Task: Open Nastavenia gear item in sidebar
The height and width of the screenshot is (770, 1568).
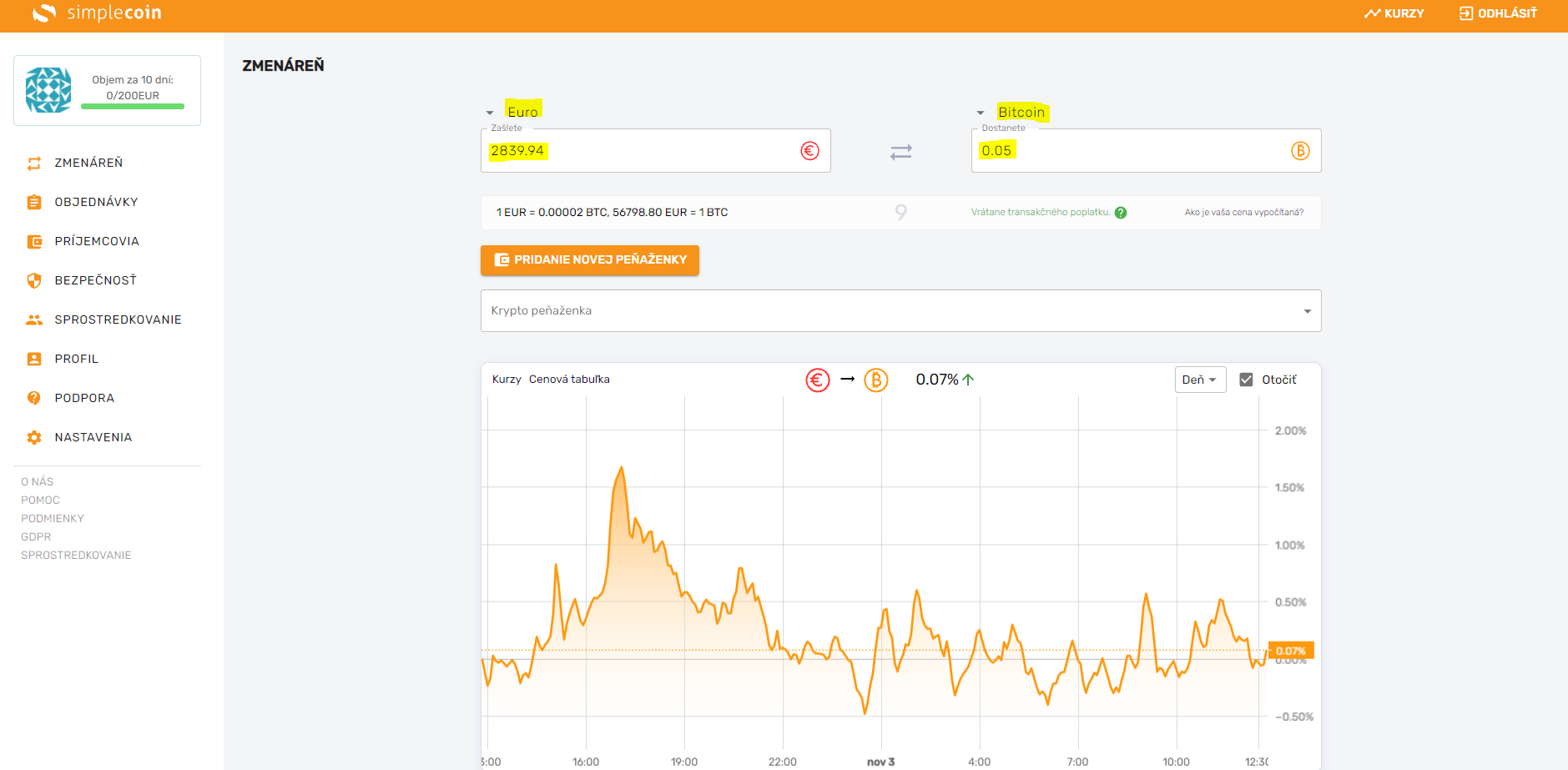Action: (93, 437)
